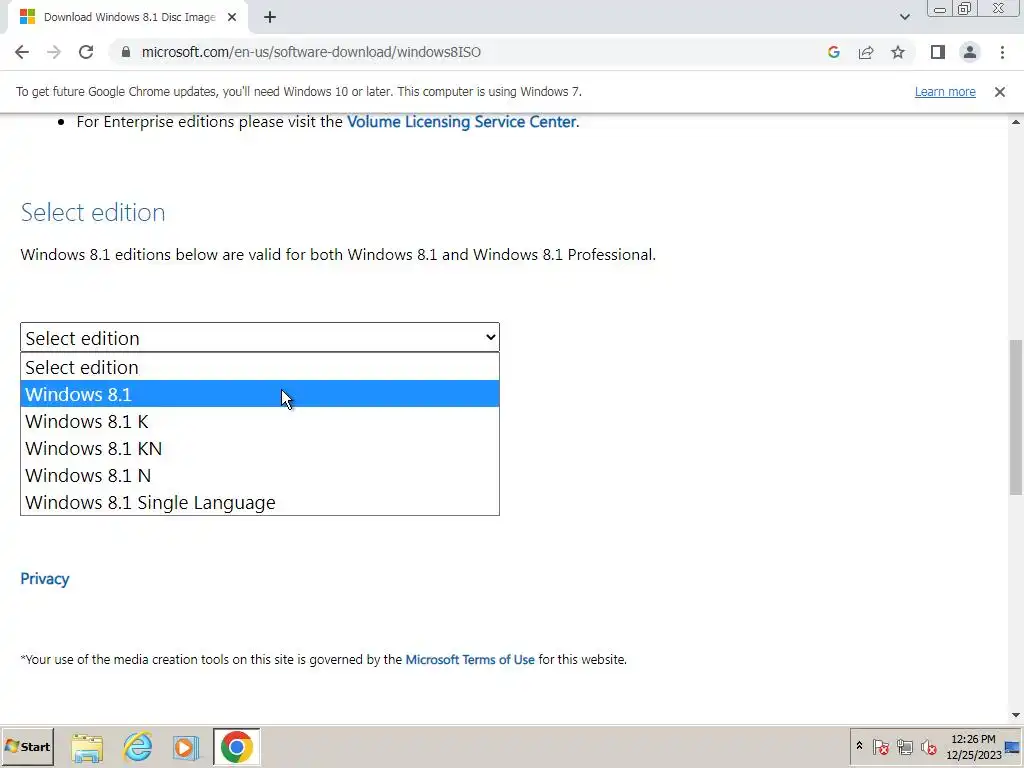This screenshot has height=768, width=1024.
Task: Choose Windows 8.1 KN edition
Action: pyautogui.click(x=260, y=448)
